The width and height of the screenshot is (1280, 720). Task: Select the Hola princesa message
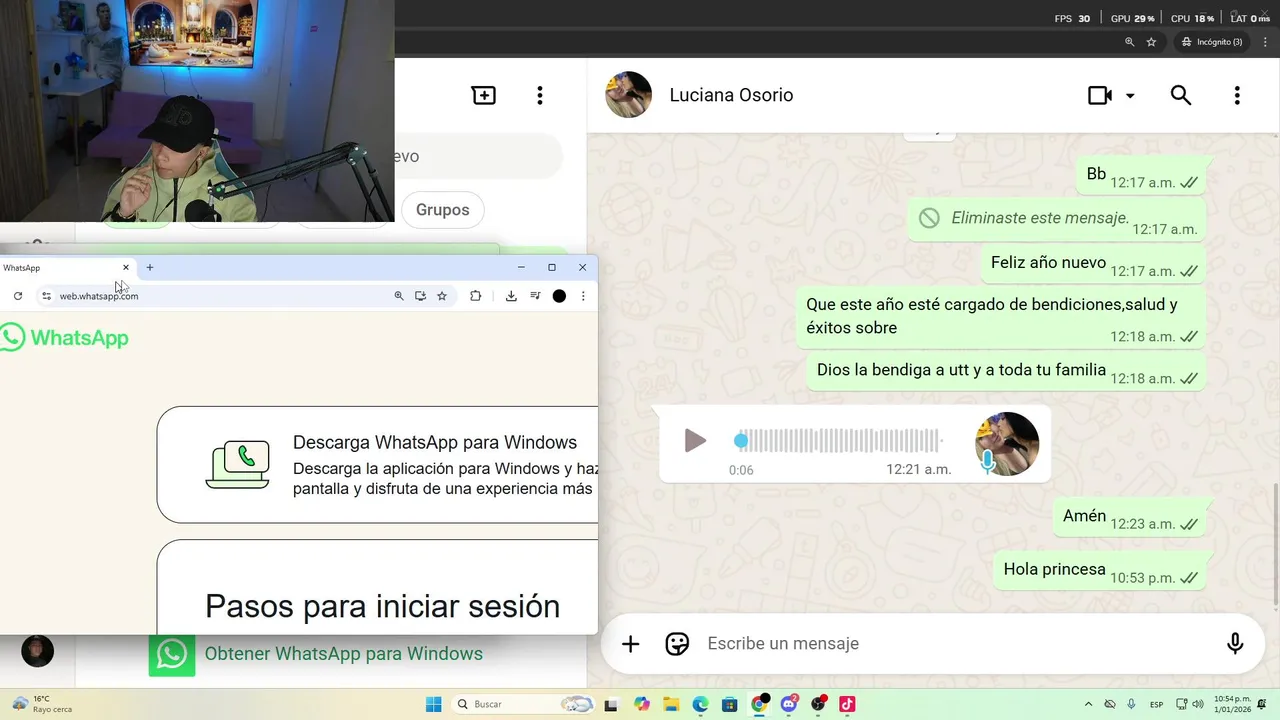tap(1099, 570)
